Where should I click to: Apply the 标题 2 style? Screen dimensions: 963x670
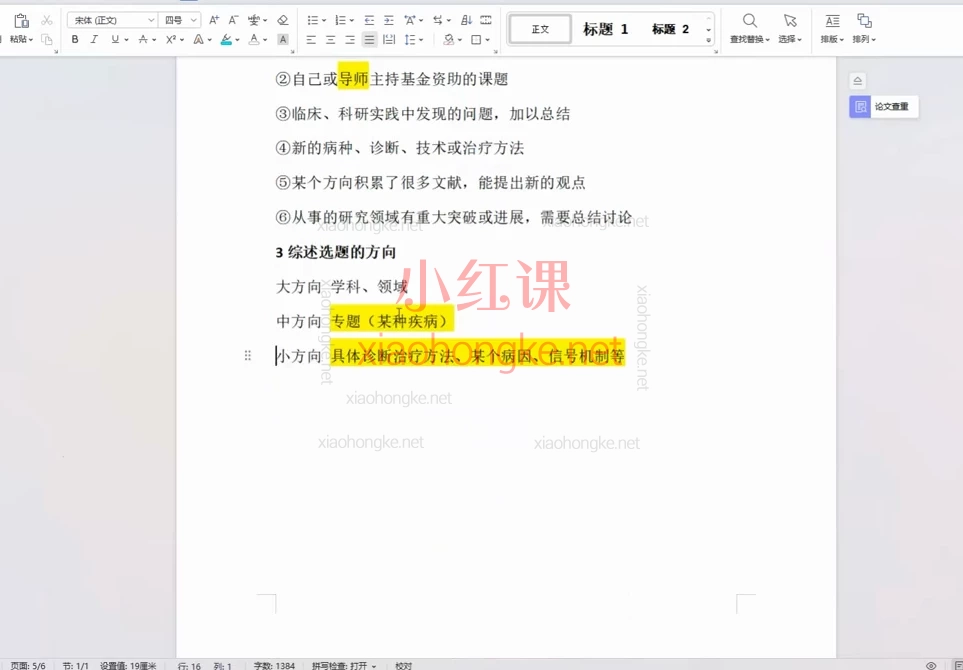pos(670,29)
